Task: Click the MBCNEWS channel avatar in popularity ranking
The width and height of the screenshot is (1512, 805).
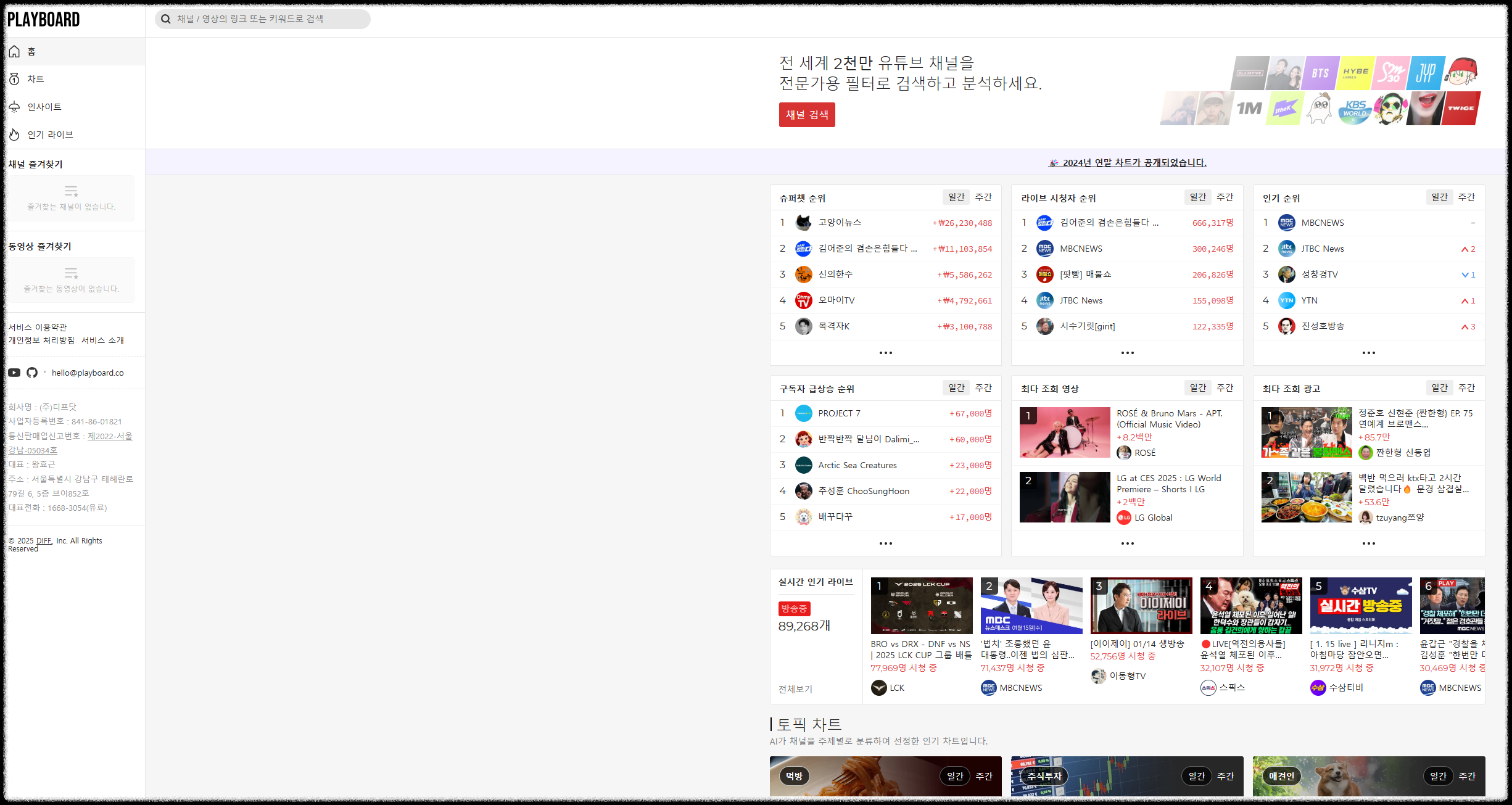Action: (1286, 223)
